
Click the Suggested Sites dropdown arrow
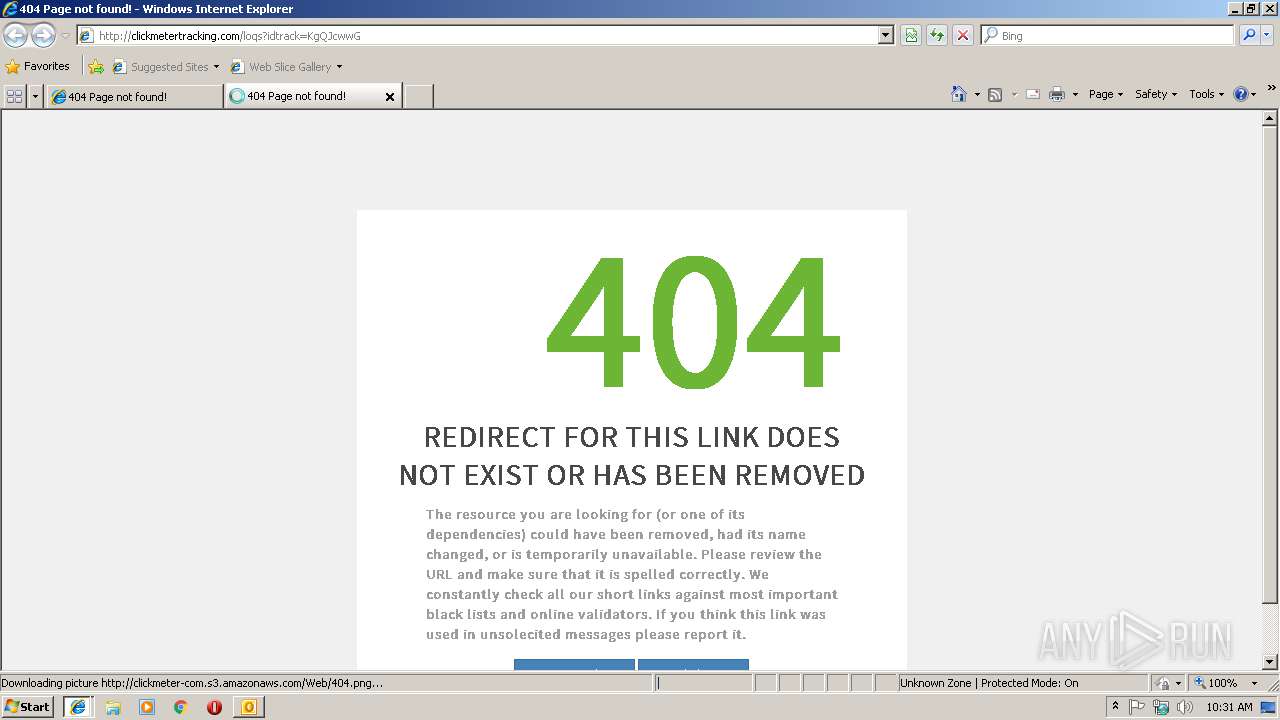[x=216, y=67]
